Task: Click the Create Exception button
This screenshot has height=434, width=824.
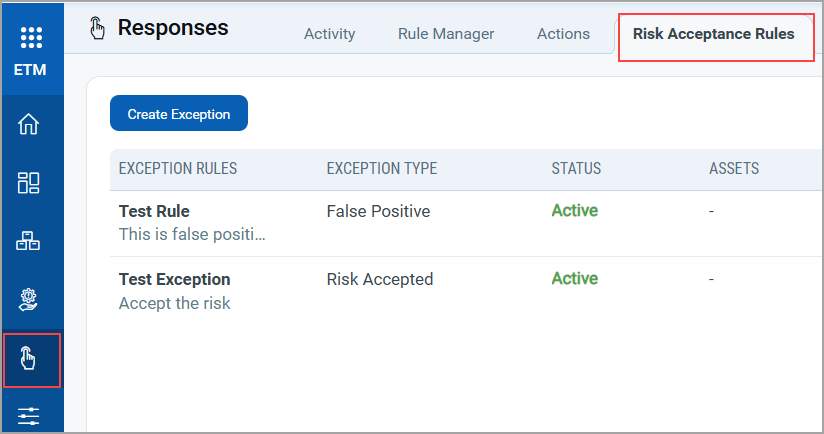Action: [x=179, y=114]
